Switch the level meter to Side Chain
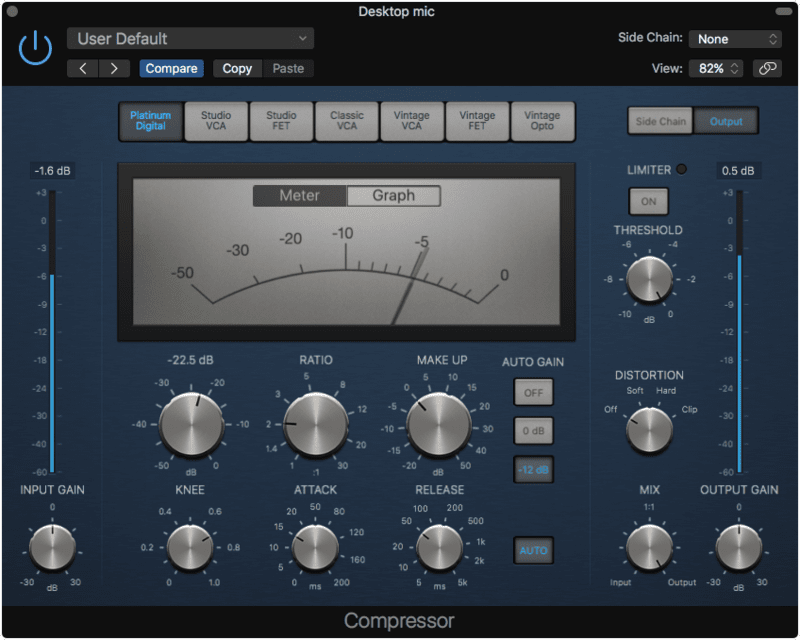 [x=659, y=121]
